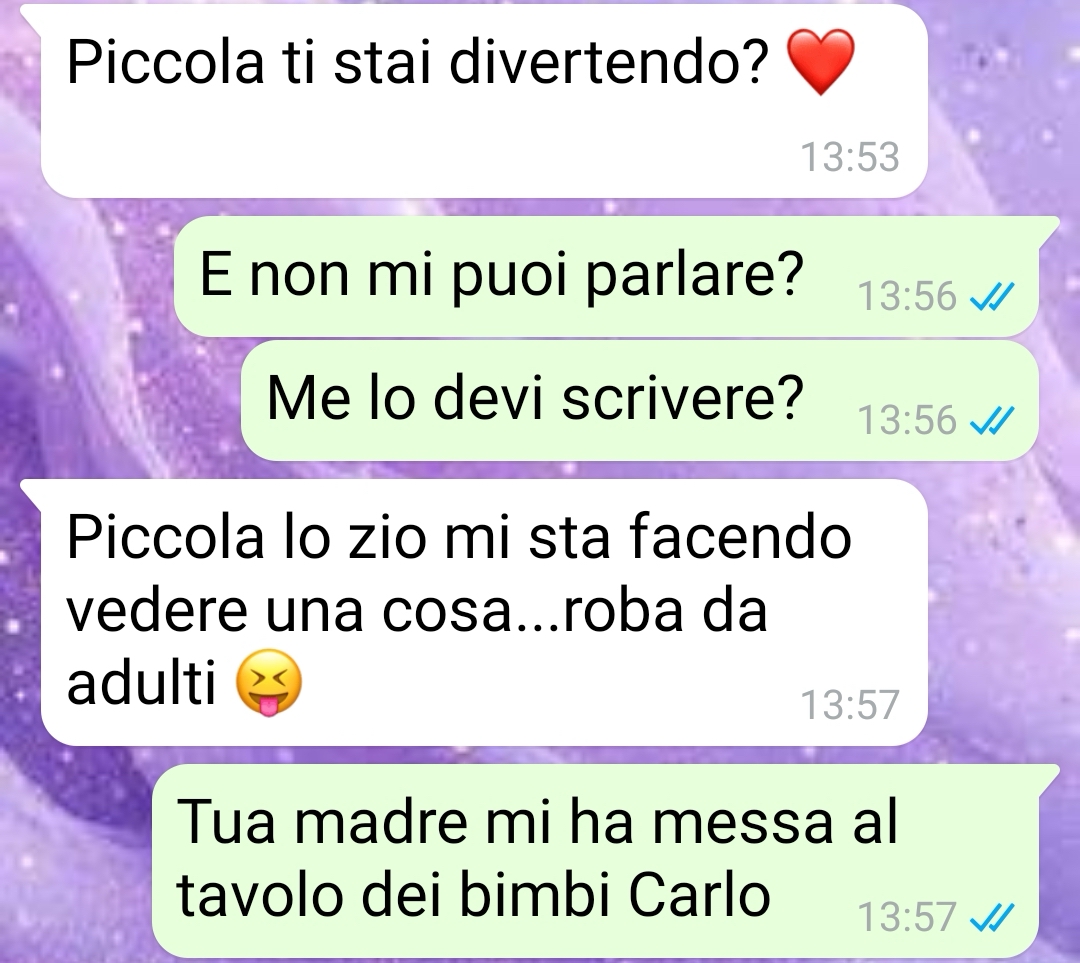Select the 'tavolo dei bimbi Carlo' message

595,861
